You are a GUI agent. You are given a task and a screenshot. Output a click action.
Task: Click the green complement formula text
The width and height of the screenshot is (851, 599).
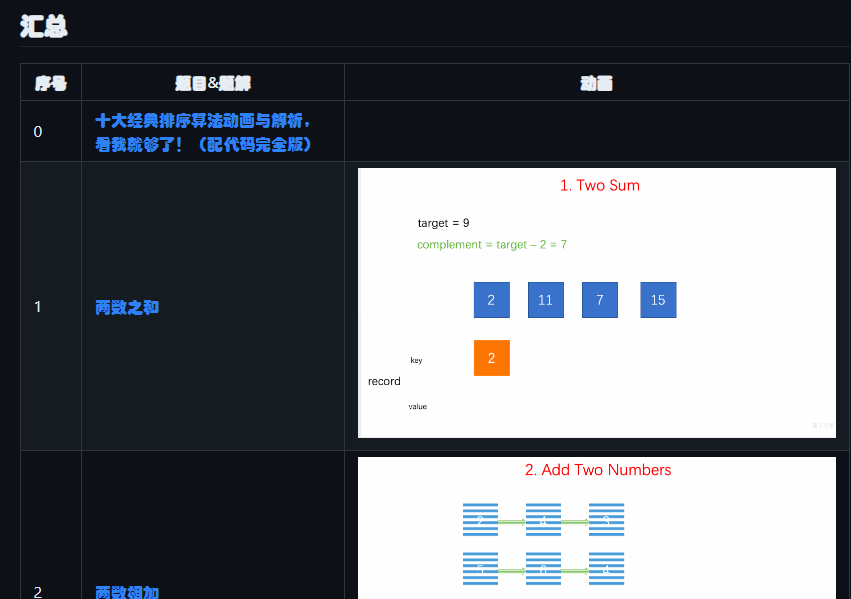(493, 243)
